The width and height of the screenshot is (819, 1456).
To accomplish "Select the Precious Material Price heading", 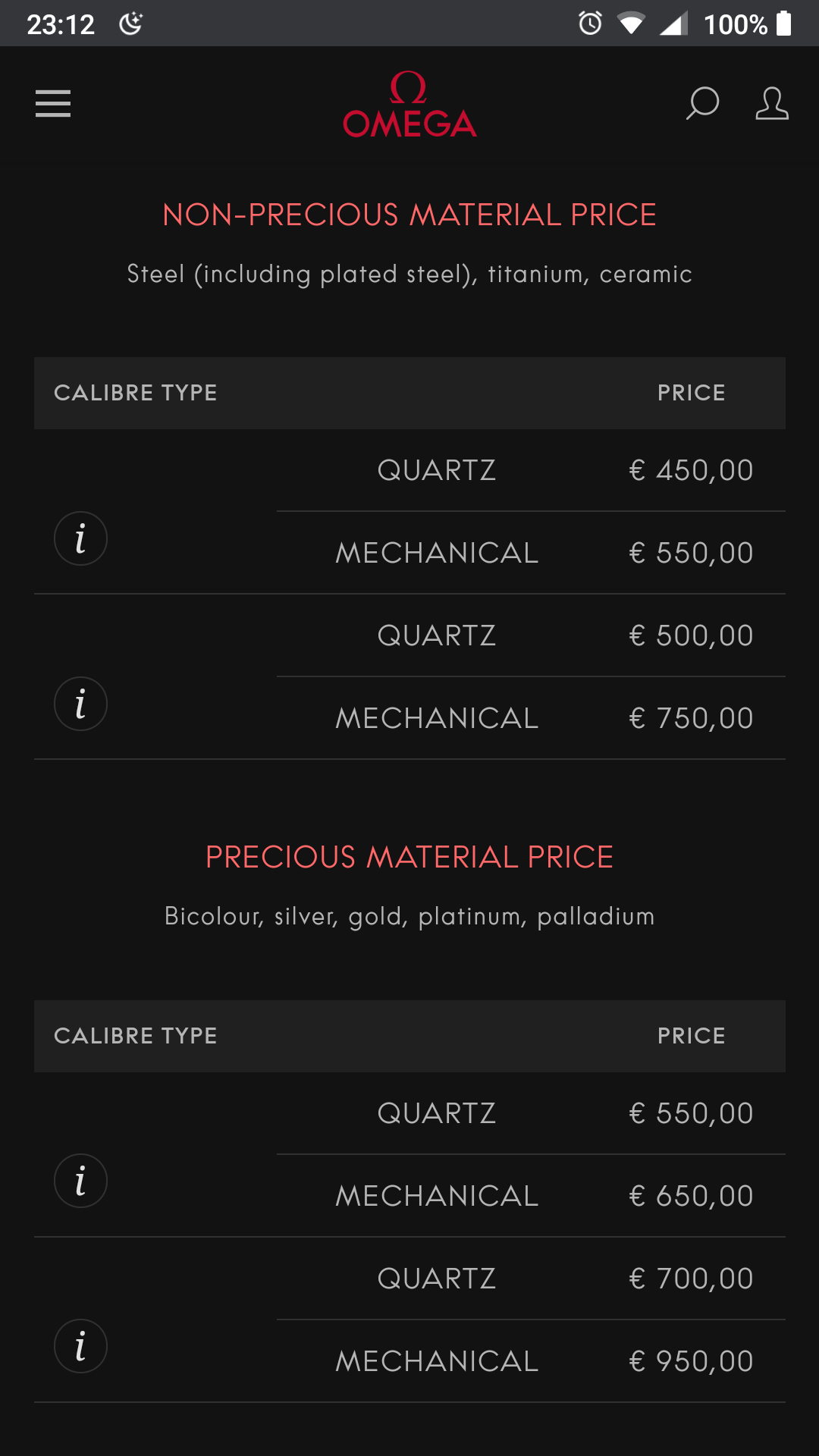I will point(409,858).
